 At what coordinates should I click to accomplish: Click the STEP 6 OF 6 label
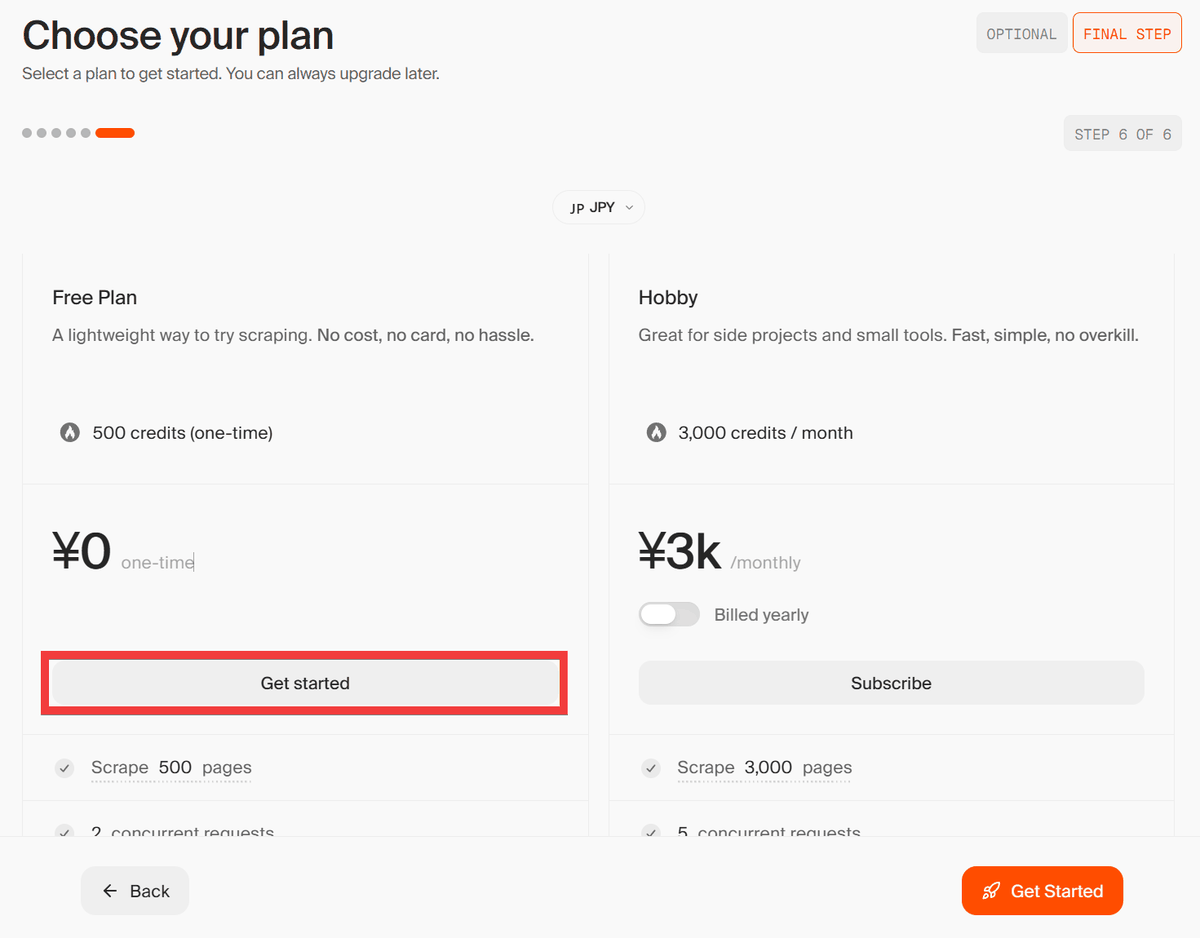pyautogui.click(x=1122, y=134)
